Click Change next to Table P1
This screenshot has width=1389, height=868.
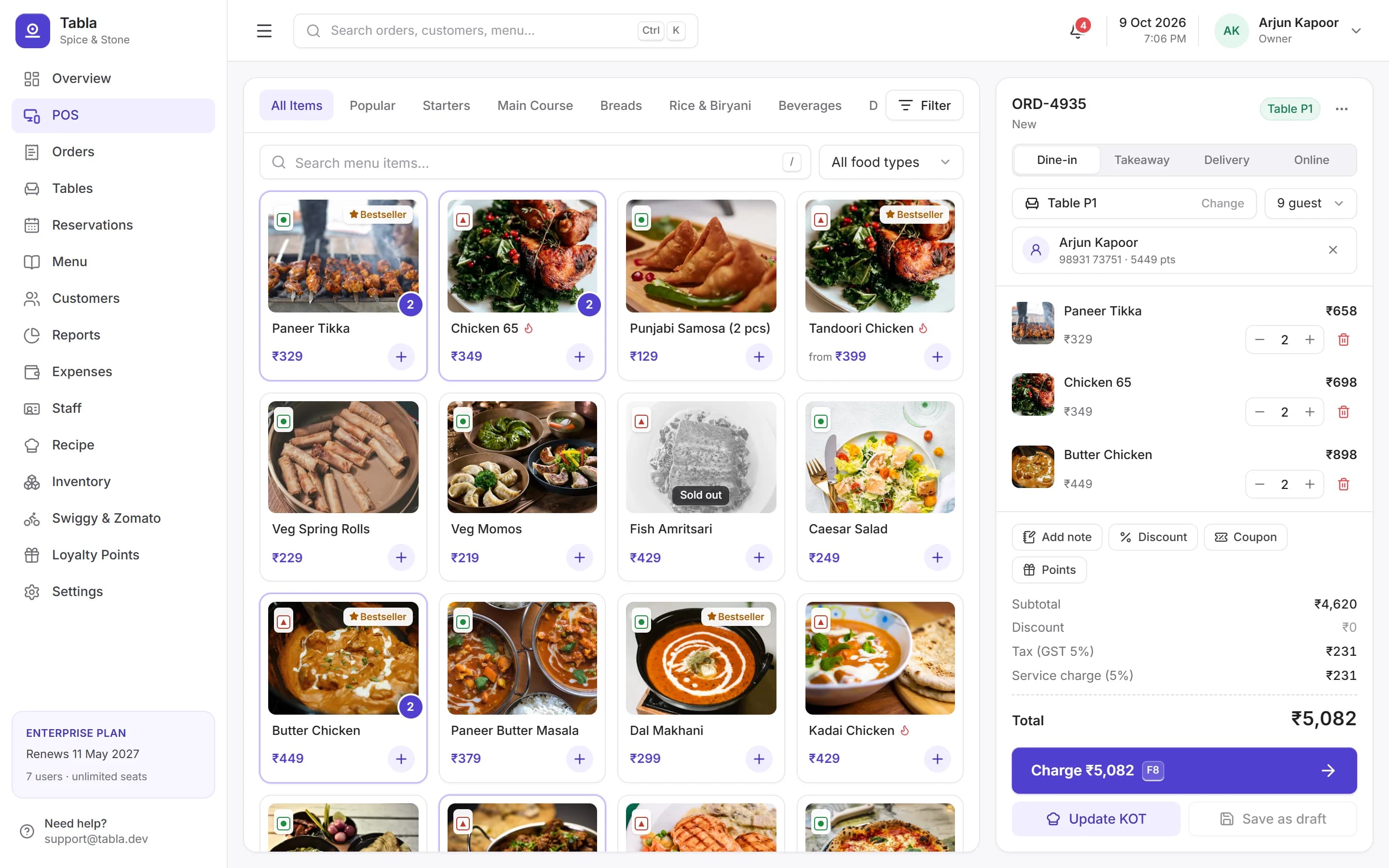1223,203
